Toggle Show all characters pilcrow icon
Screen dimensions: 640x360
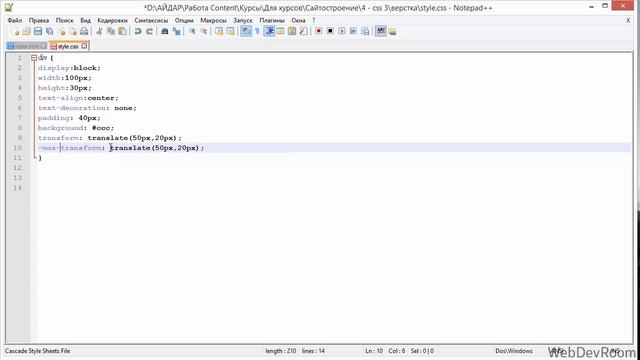(257, 31)
